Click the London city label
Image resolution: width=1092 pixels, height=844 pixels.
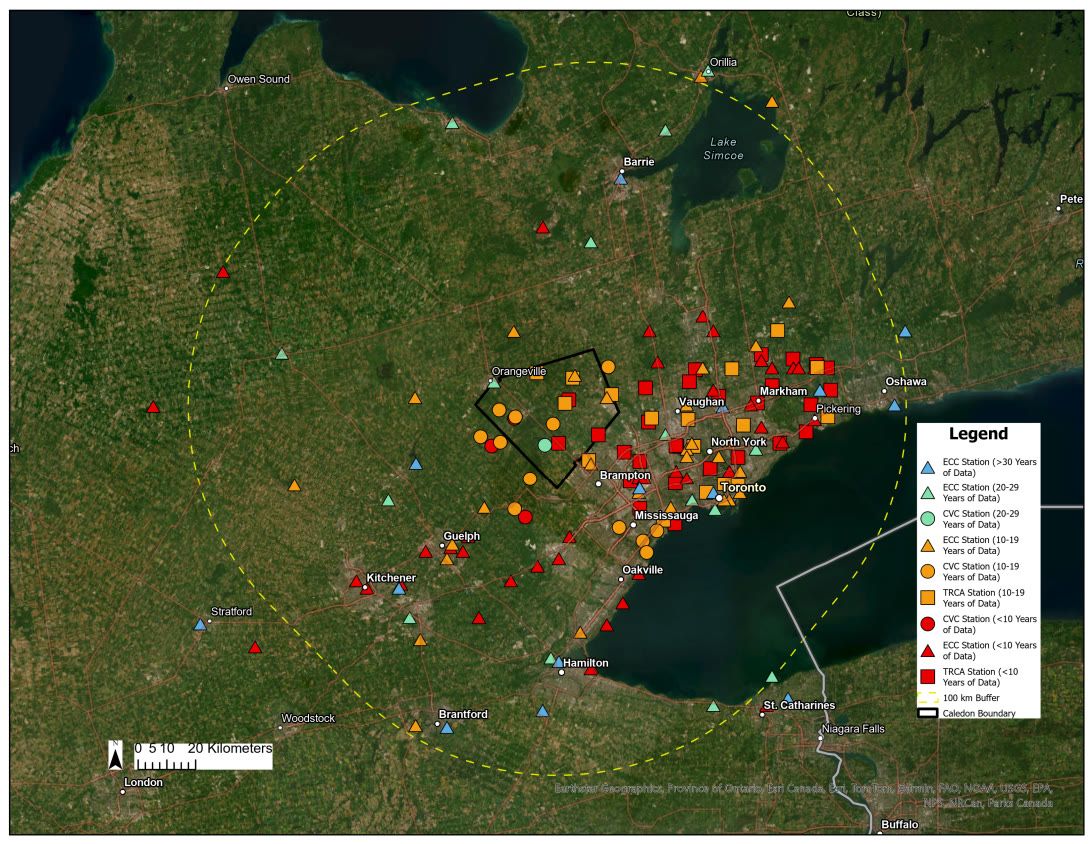[143, 782]
